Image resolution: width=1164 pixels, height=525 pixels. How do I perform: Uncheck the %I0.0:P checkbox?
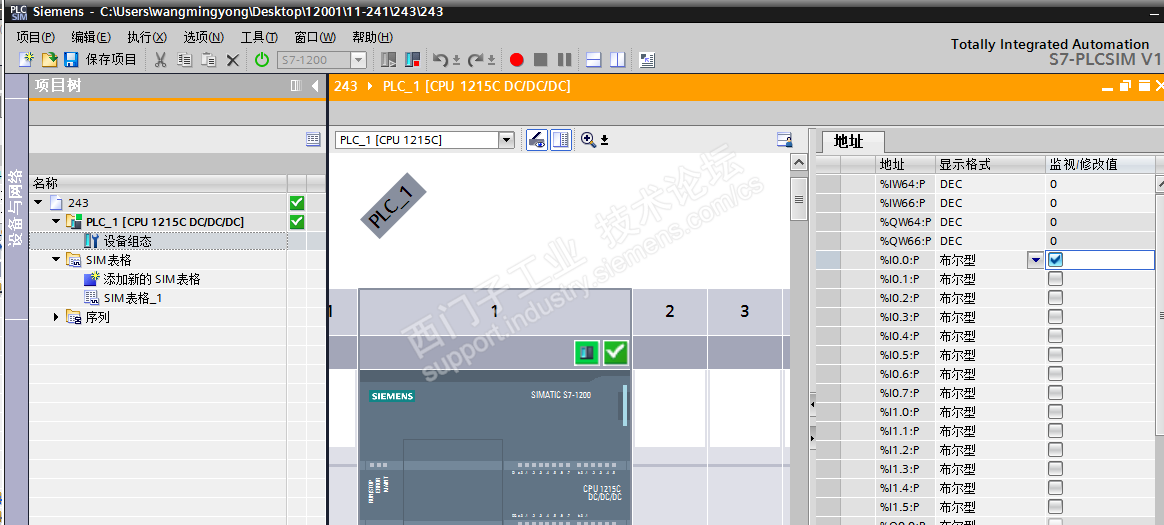(x=1055, y=259)
